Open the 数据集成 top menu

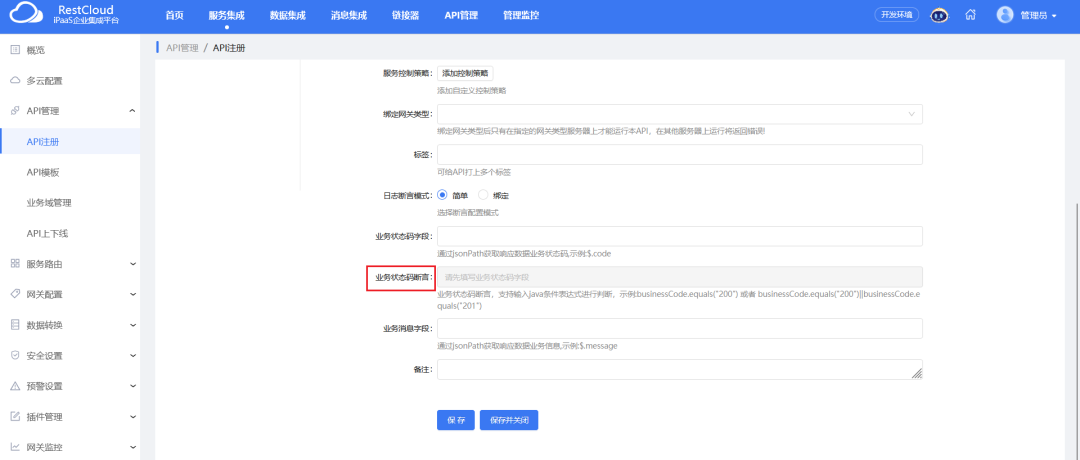coord(290,16)
